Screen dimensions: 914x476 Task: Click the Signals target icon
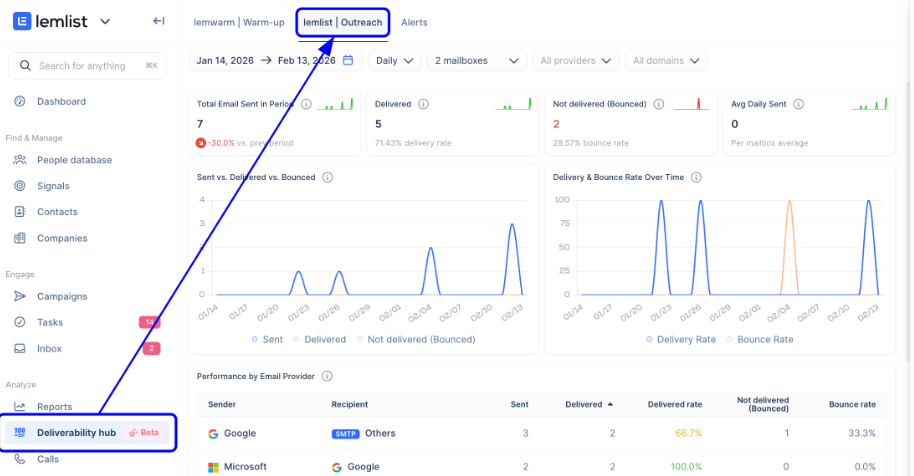click(20, 186)
